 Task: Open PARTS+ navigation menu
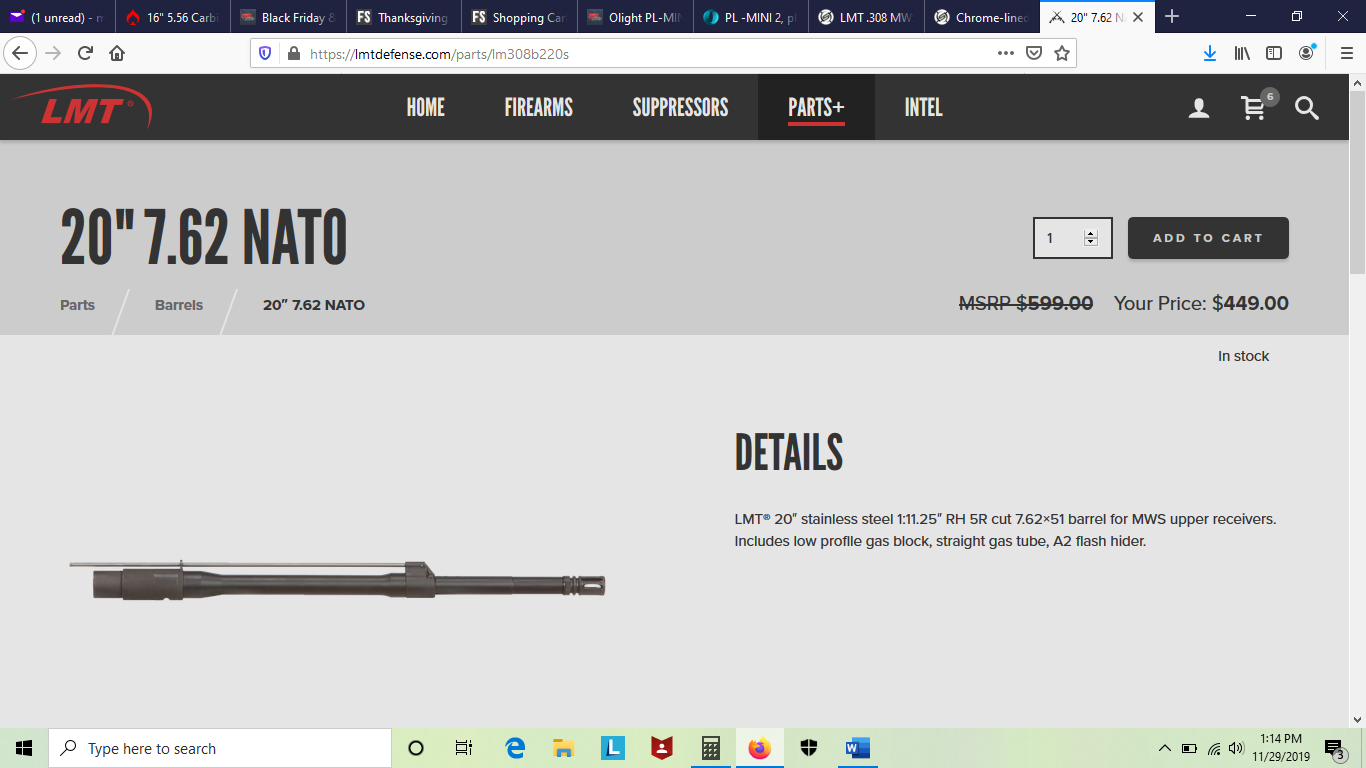[816, 107]
